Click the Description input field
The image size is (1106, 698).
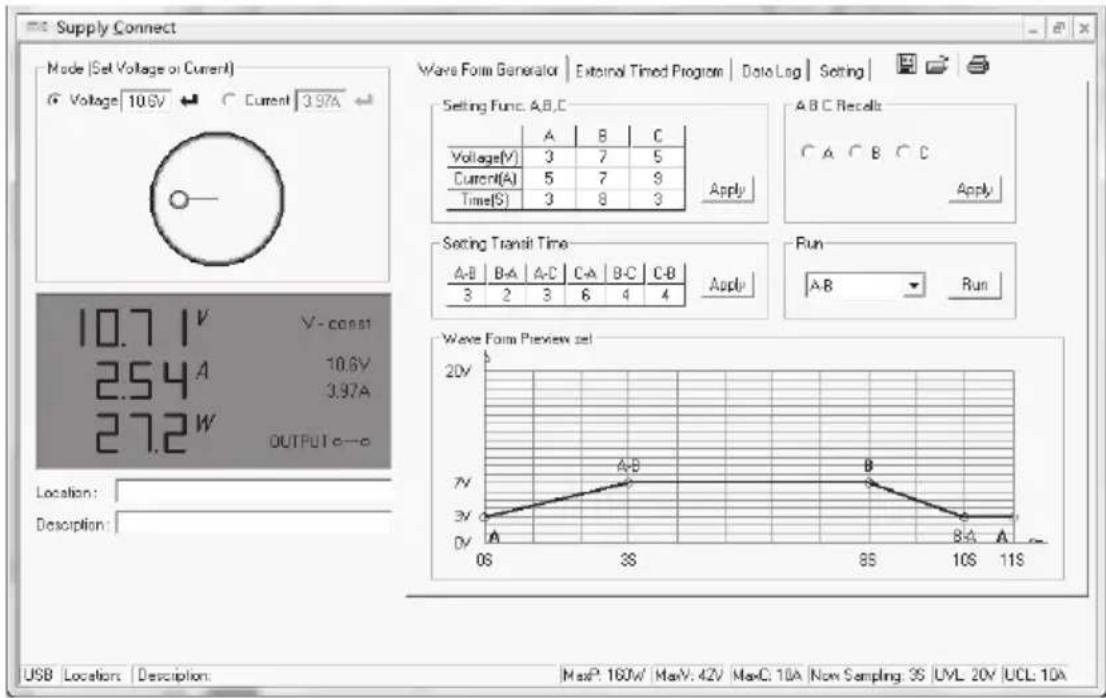[253, 523]
